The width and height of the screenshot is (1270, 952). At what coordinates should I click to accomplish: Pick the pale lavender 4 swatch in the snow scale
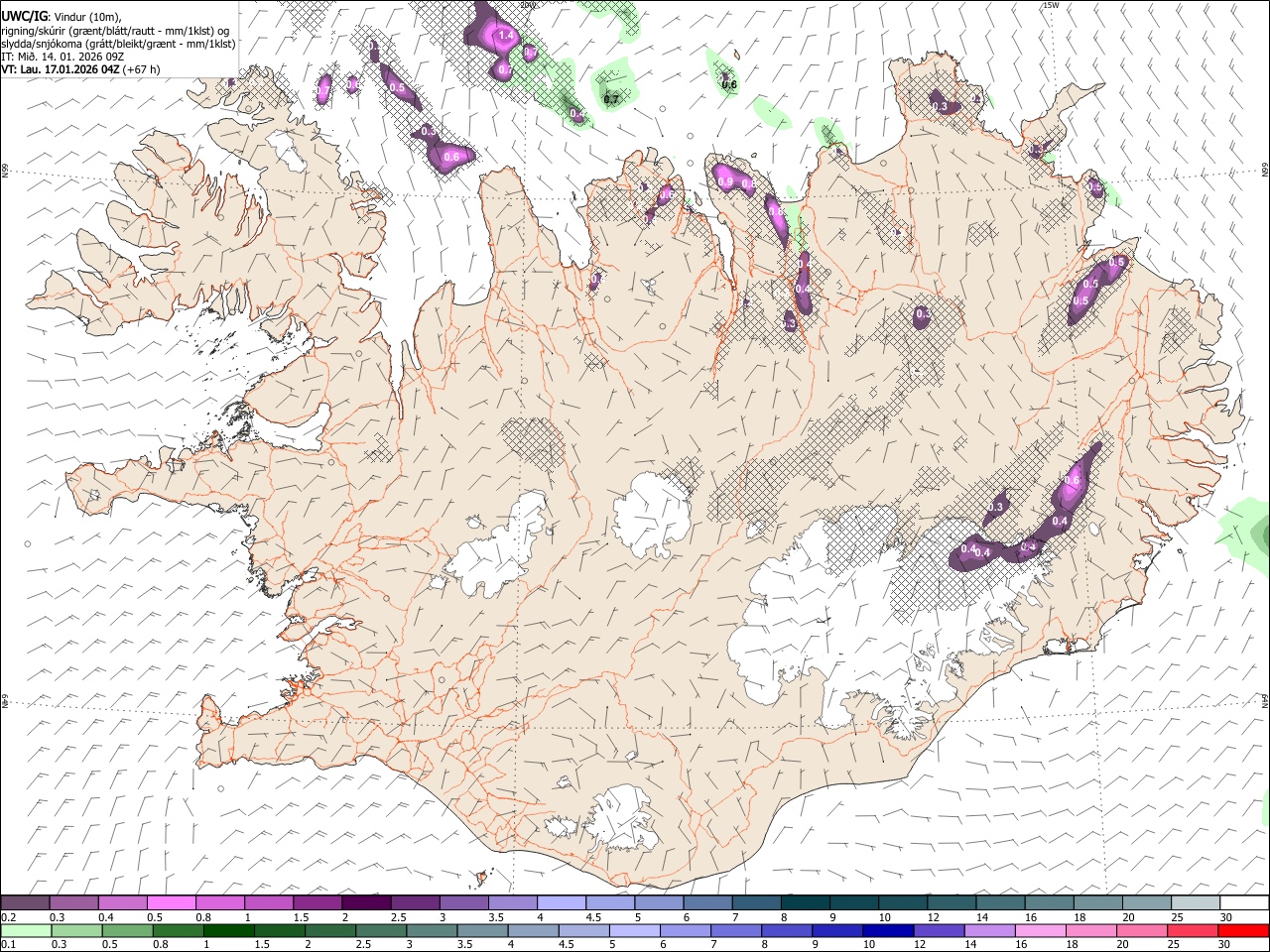[562, 903]
